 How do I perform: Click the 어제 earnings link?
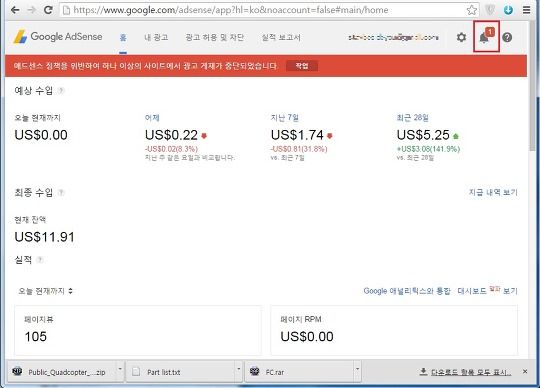tap(152, 118)
